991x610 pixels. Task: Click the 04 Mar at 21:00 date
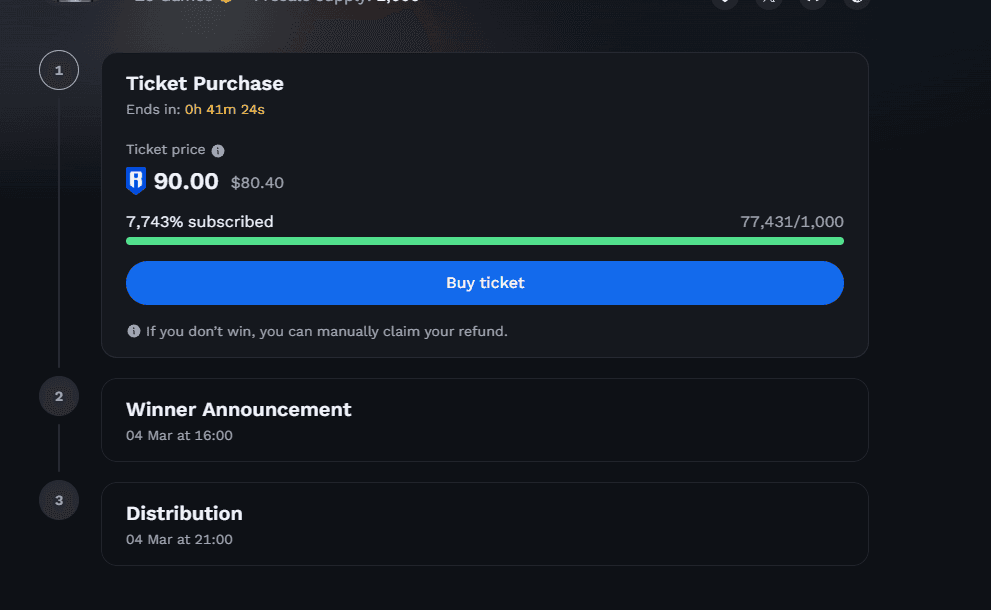coord(179,539)
